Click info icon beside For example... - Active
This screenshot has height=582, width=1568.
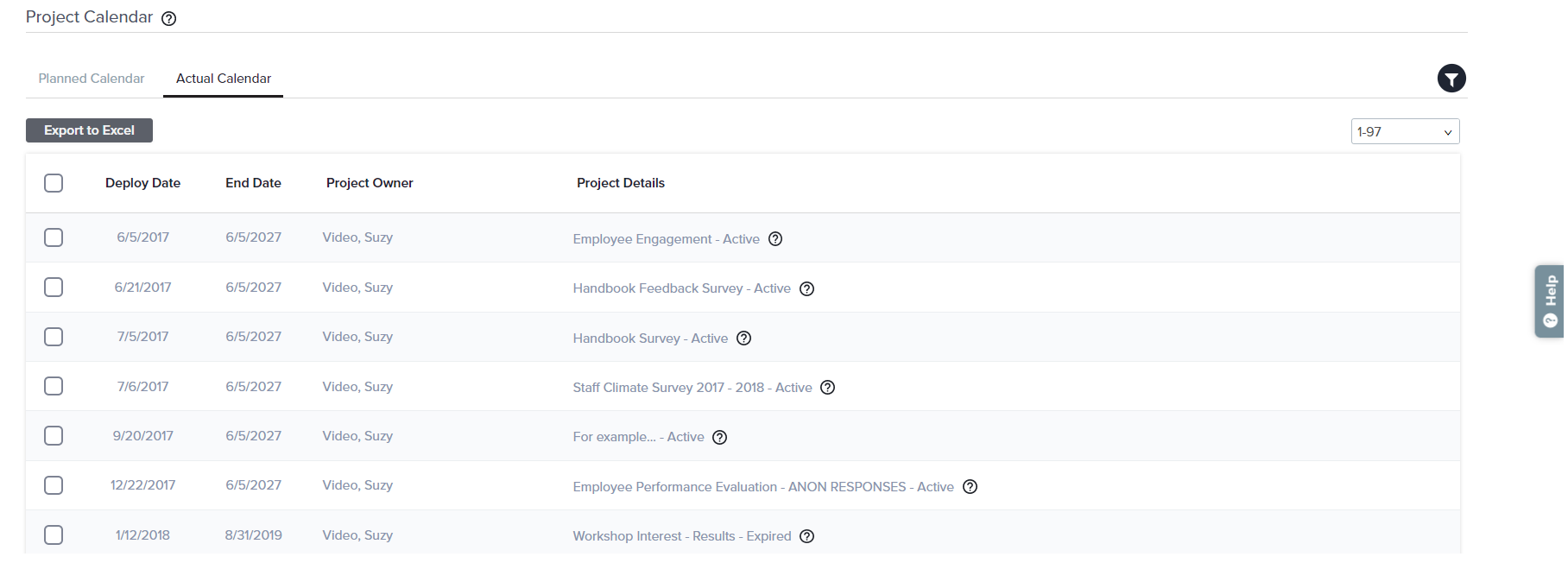(719, 437)
